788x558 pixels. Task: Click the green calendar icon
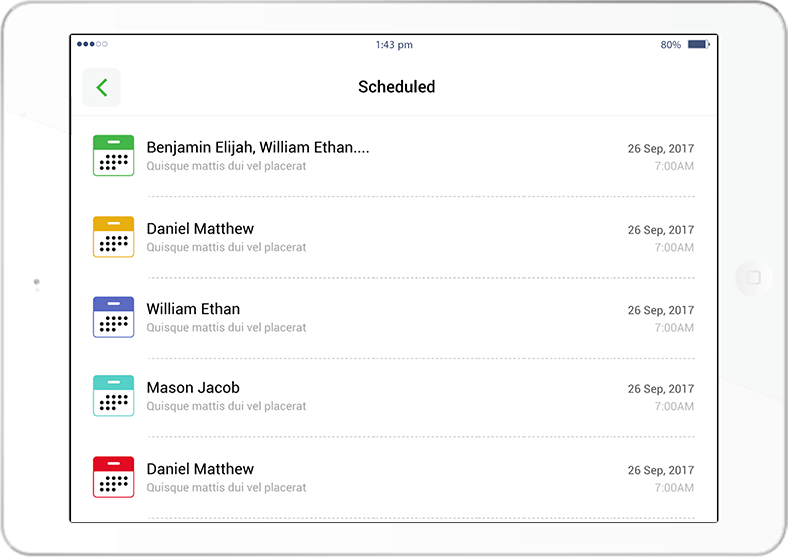pos(113,156)
